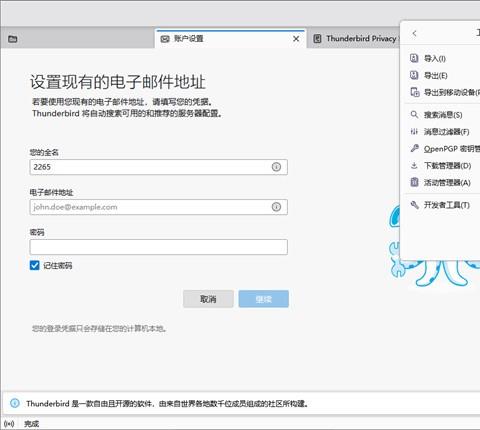Image resolution: width=480 pixels, height=430 pixels.
Task: Focus the email address input field
Action: pos(159,207)
